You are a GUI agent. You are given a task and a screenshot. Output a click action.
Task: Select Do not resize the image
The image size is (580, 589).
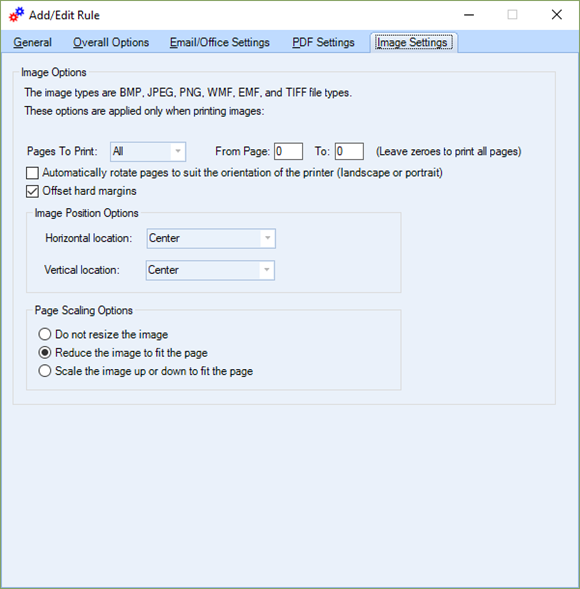(x=45, y=334)
